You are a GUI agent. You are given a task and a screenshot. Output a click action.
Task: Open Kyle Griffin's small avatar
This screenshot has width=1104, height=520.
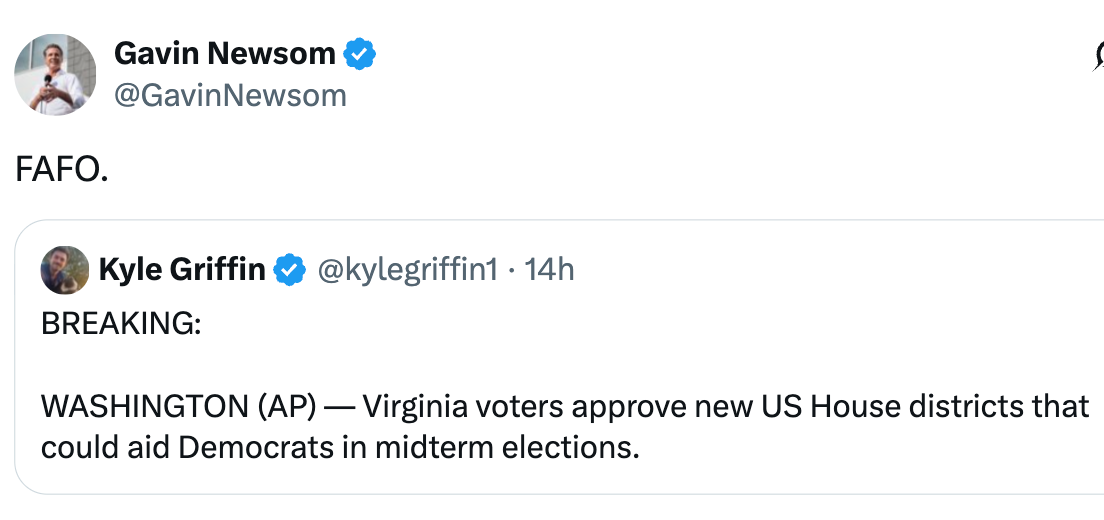click(64, 269)
